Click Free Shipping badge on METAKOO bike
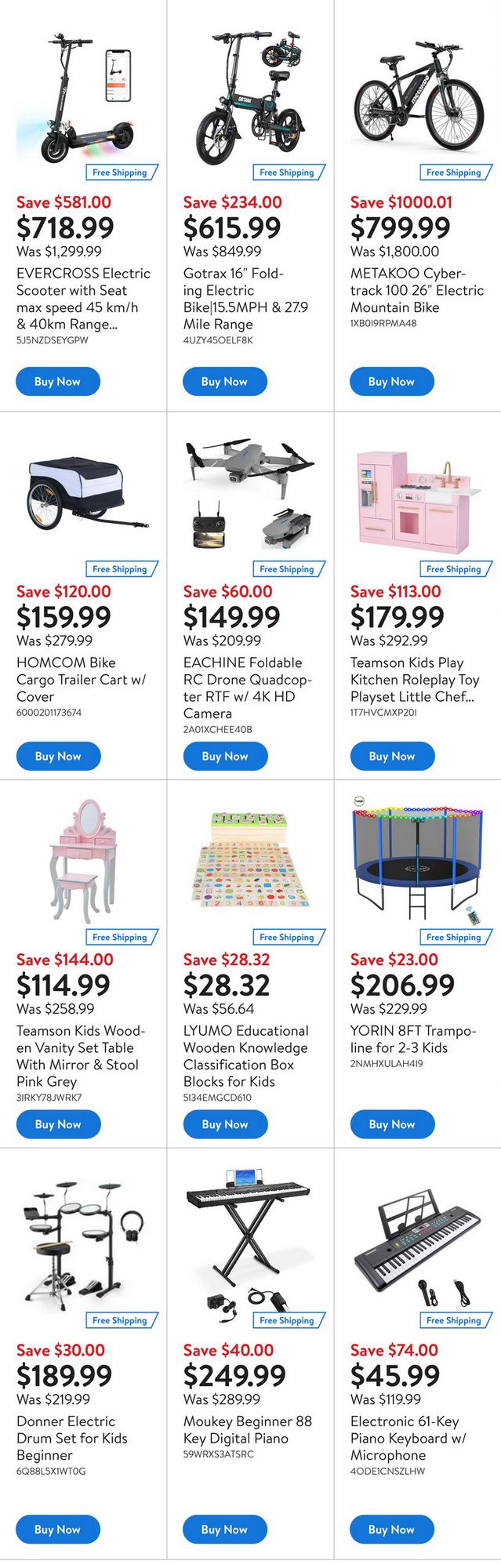Image resolution: width=501 pixels, height=1568 pixels. (x=453, y=172)
